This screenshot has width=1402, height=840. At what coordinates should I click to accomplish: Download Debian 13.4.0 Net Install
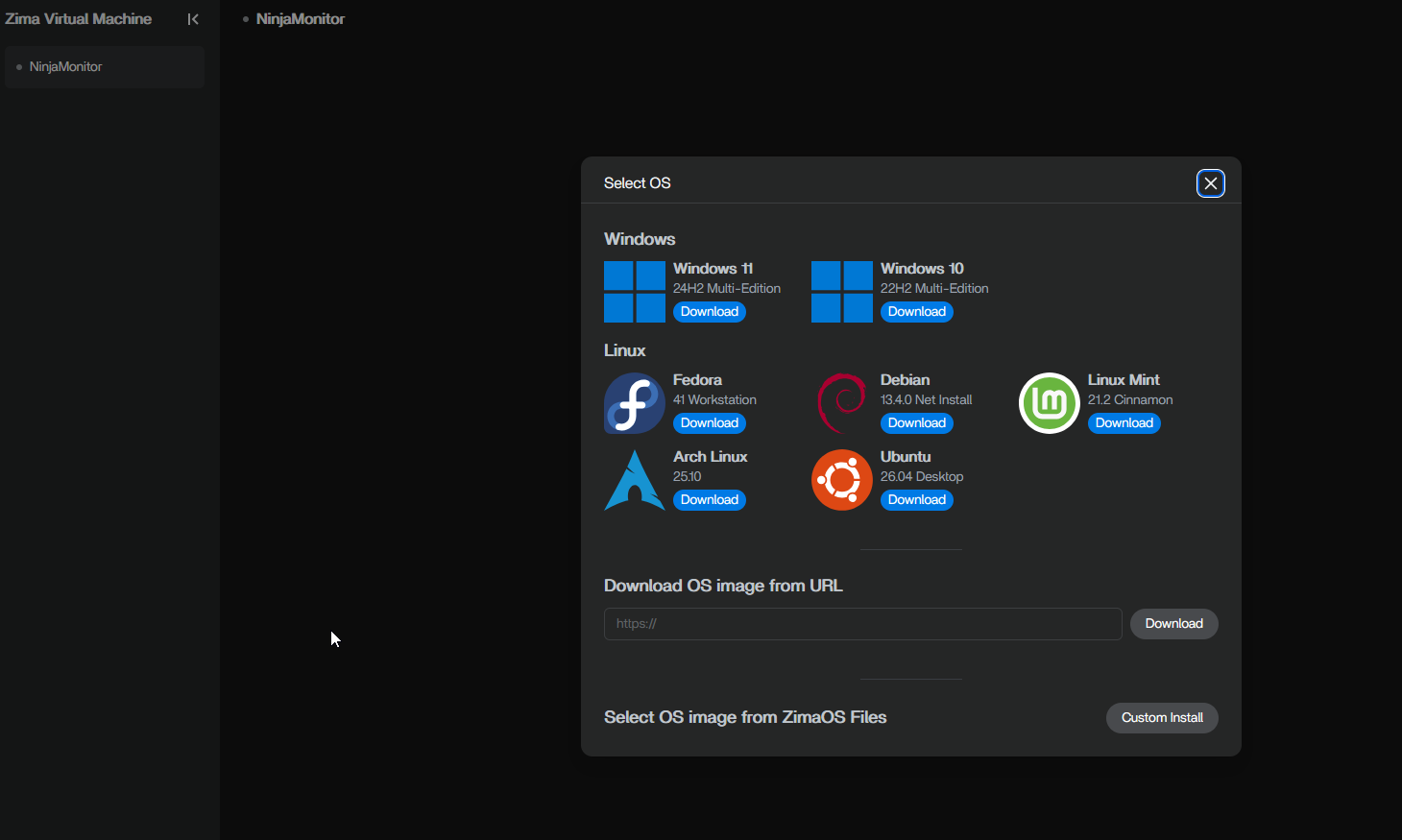(917, 423)
